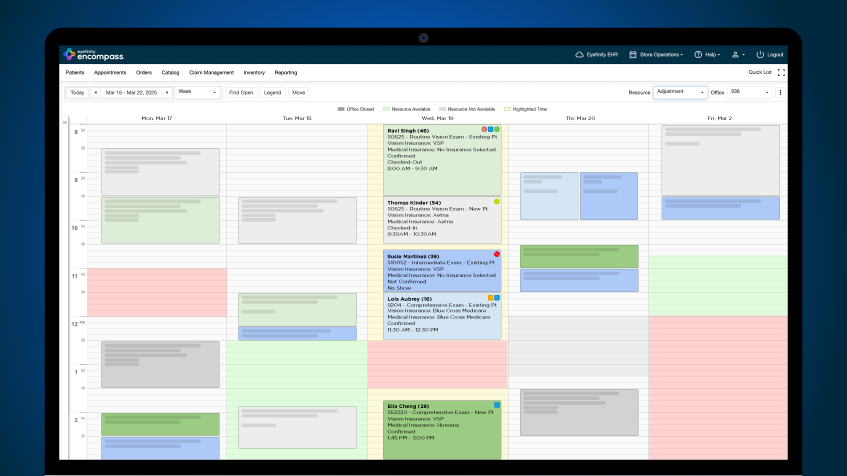Open Lois Aubrey appointment
The width and height of the screenshot is (847, 476).
coord(442,316)
